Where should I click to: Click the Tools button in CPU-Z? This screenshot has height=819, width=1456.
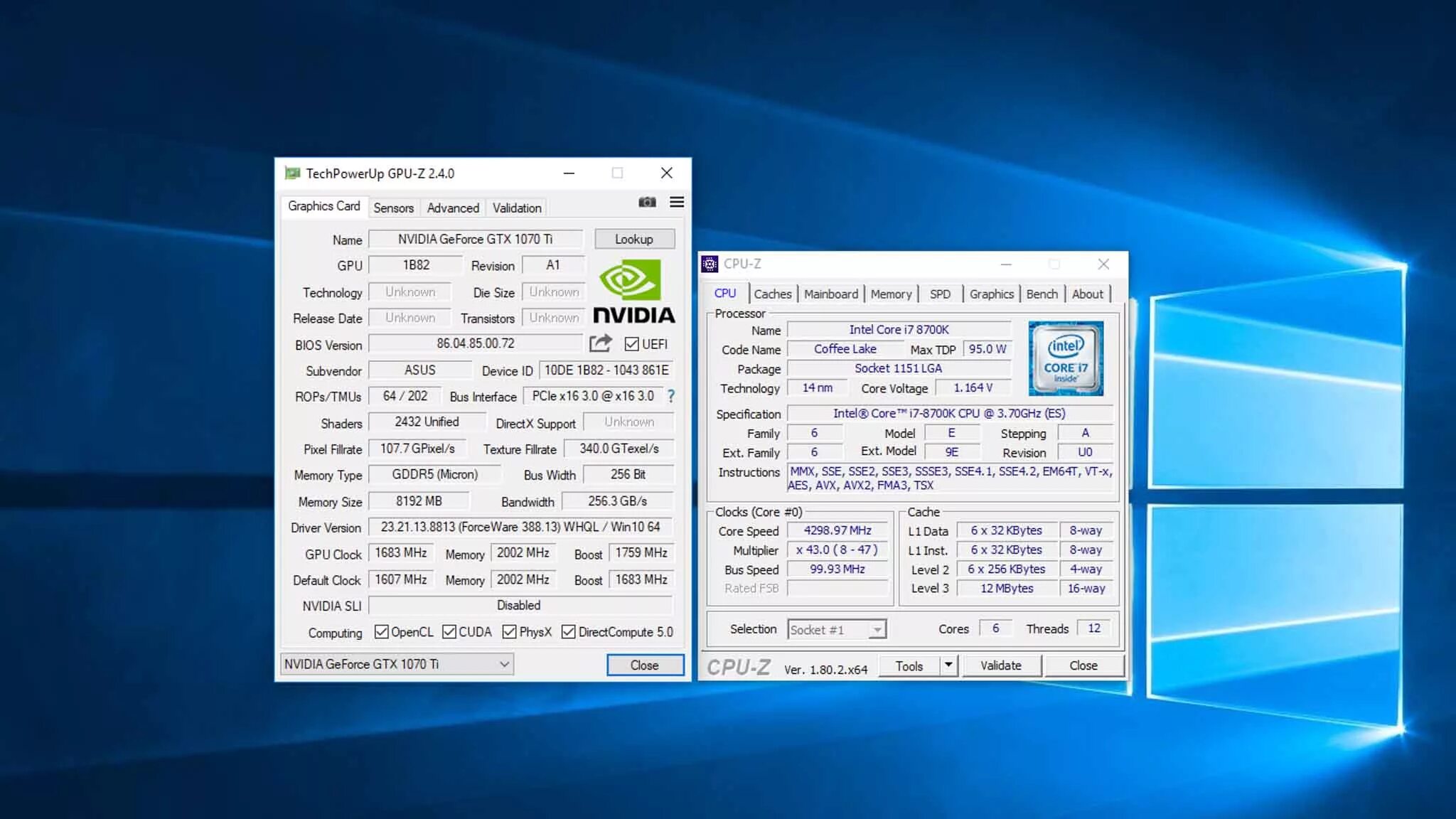tap(909, 665)
